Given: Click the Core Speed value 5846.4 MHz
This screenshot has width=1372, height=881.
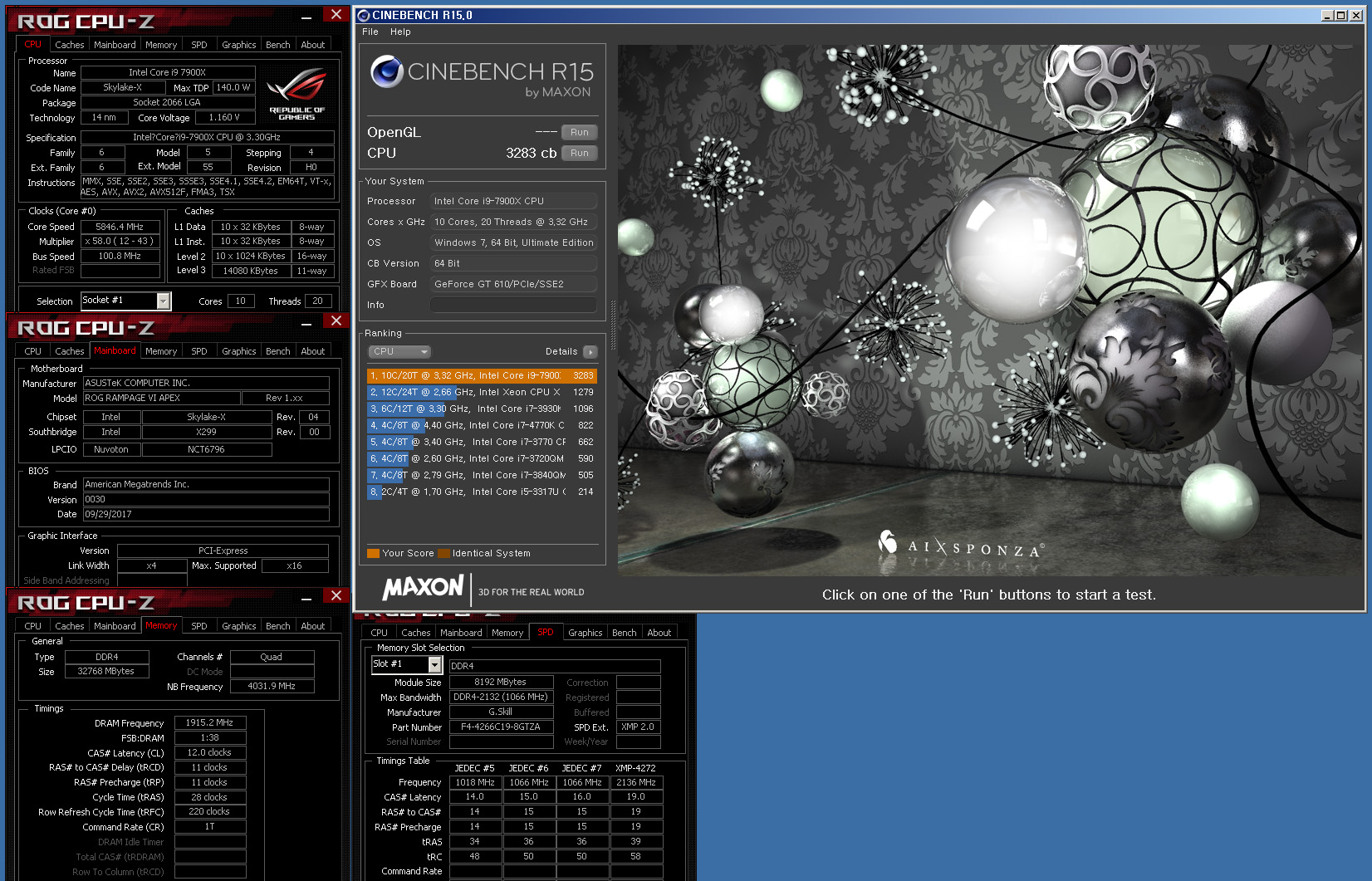Looking at the screenshot, I should click(120, 227).
